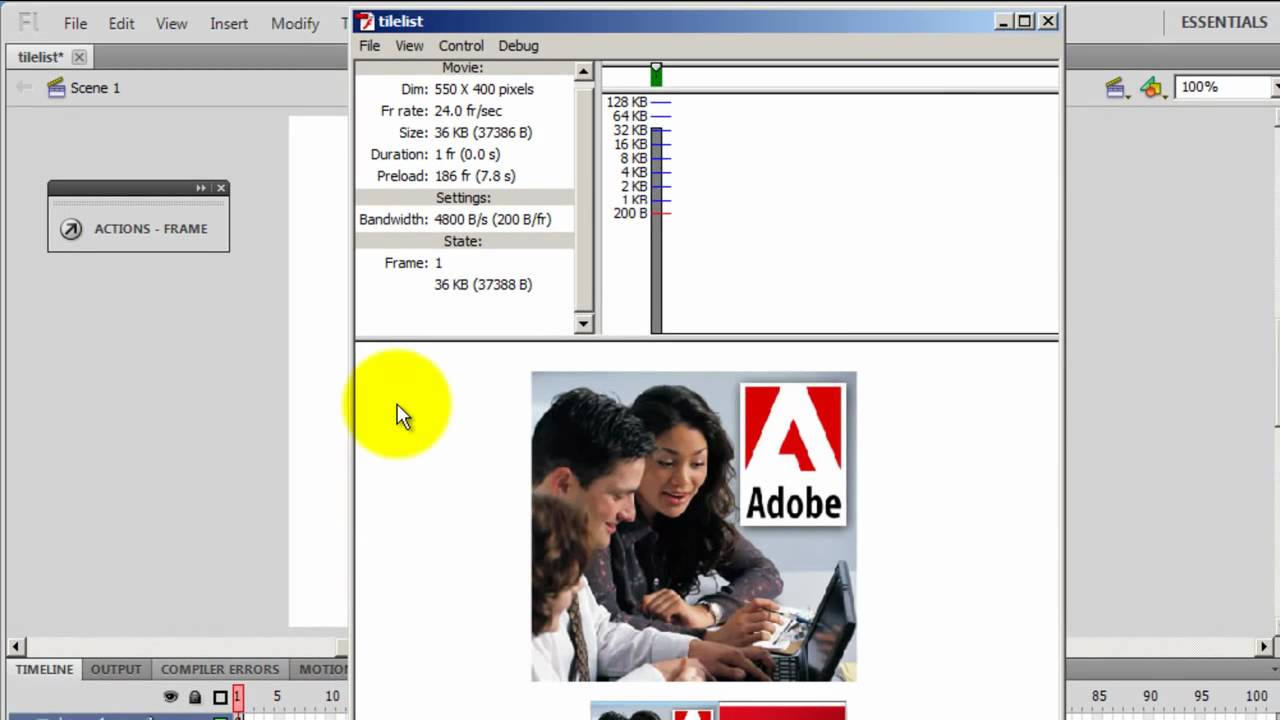The width and height of the screenshot is (1280, 720).
Task: Click timeline ruler frame number 100
Action: click(x=1257, y=696)
